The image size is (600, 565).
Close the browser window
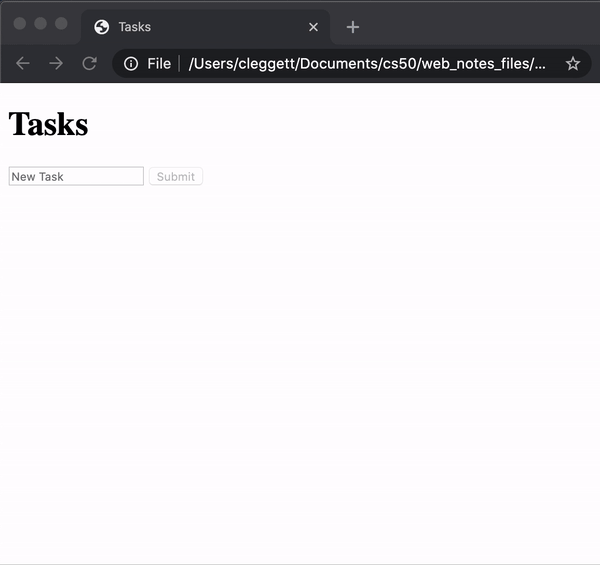pyautogui.click(x=20, y=24)
